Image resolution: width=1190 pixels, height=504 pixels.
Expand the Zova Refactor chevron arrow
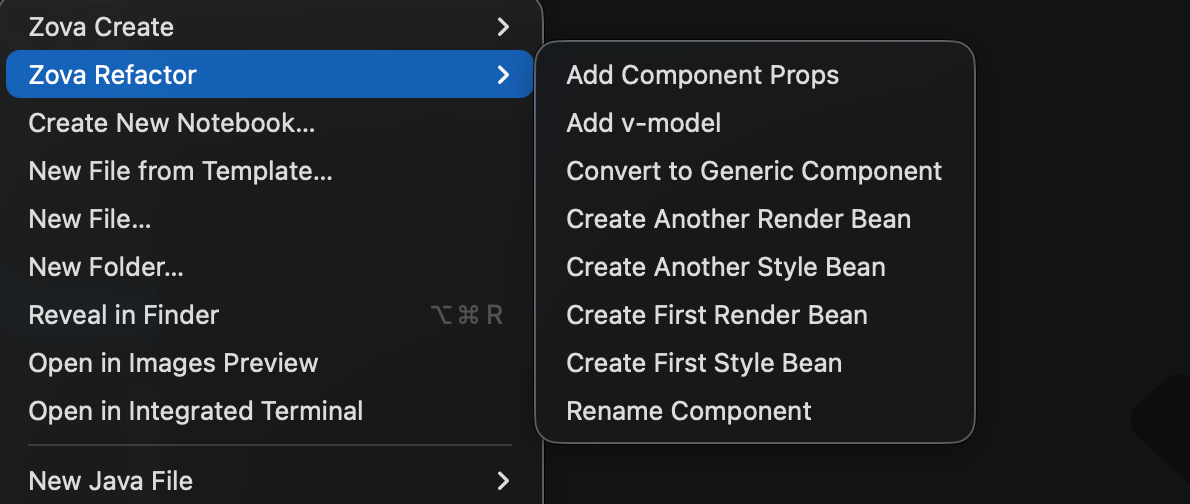click(503, 75)
